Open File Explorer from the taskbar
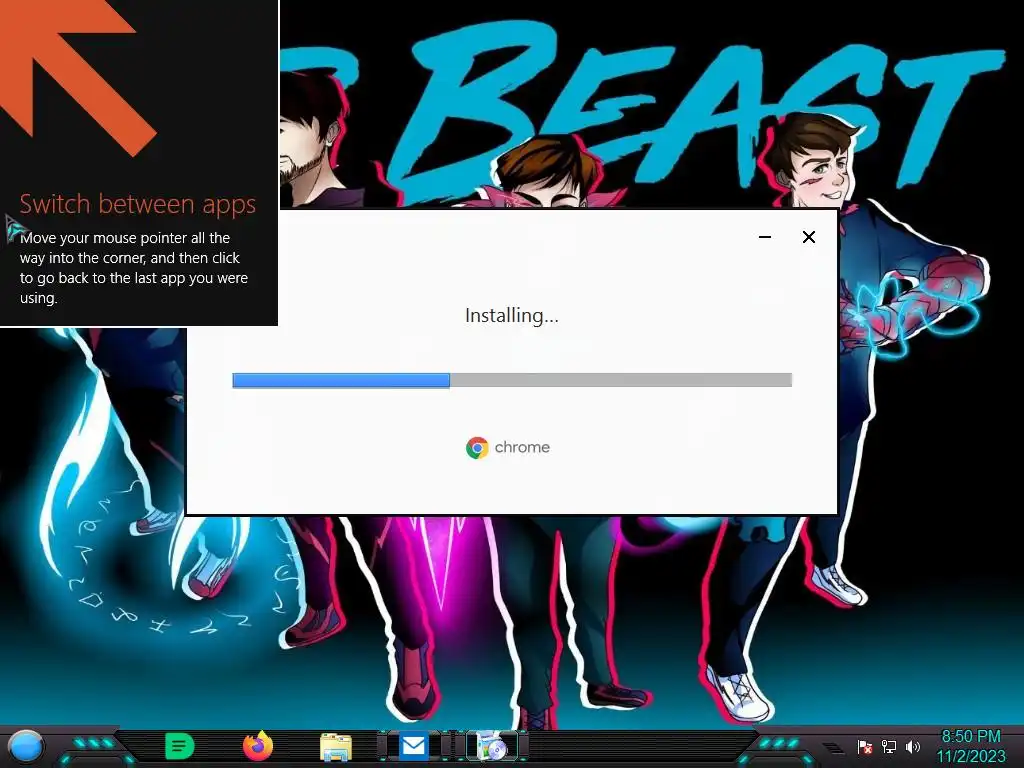 [336, 746]
